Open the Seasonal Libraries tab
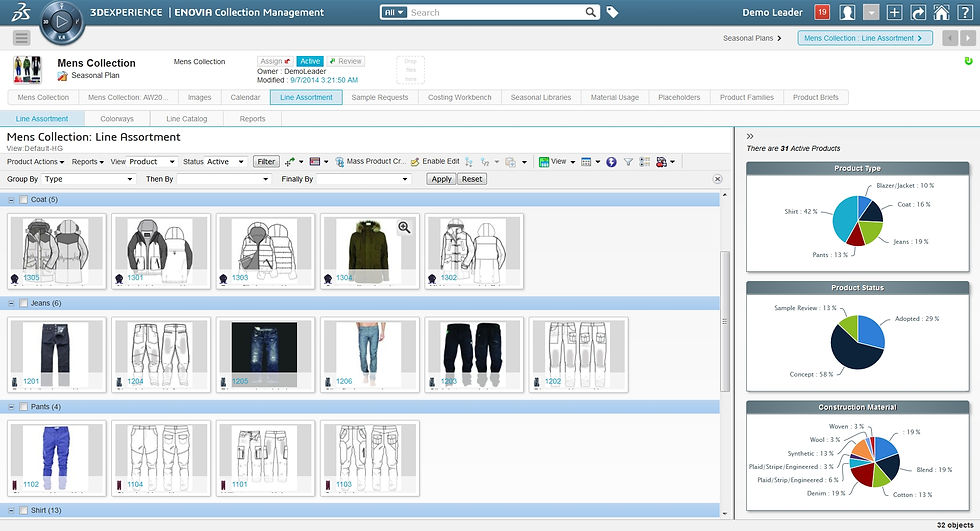 tap(541, 97)
